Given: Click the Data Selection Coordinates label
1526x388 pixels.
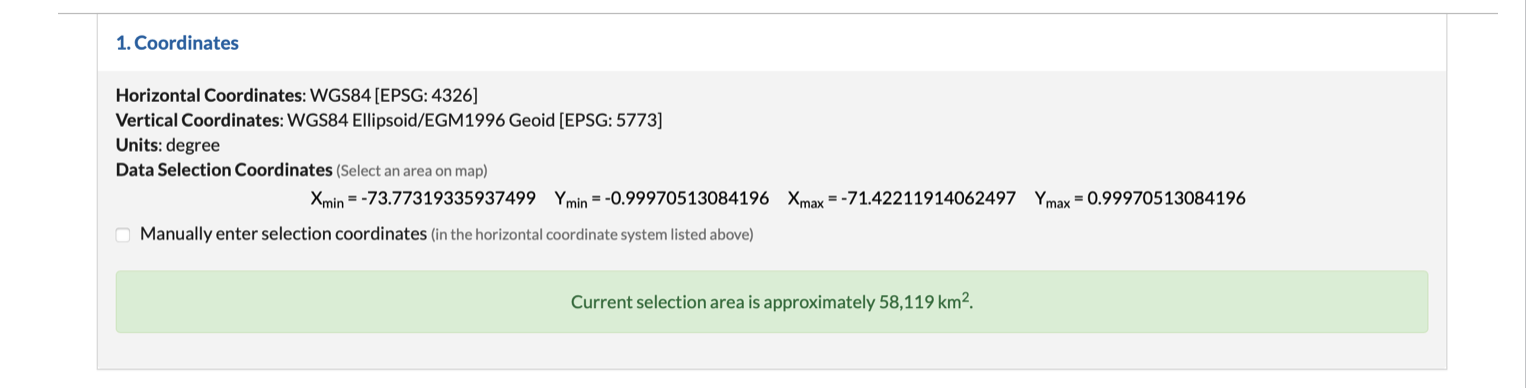Looking at the screenshot, I should tap(224, 170).
